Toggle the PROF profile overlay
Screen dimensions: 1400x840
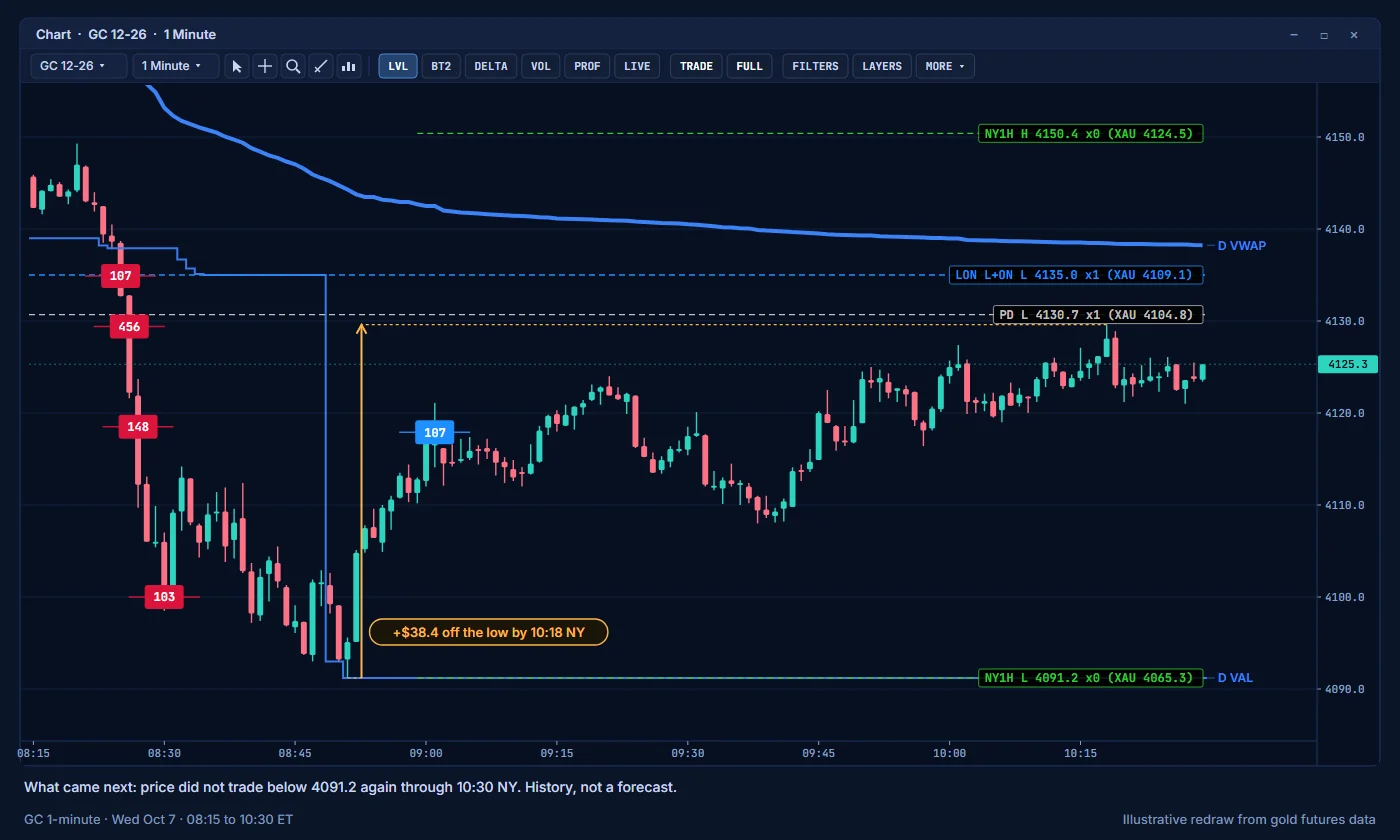[587, 66]
